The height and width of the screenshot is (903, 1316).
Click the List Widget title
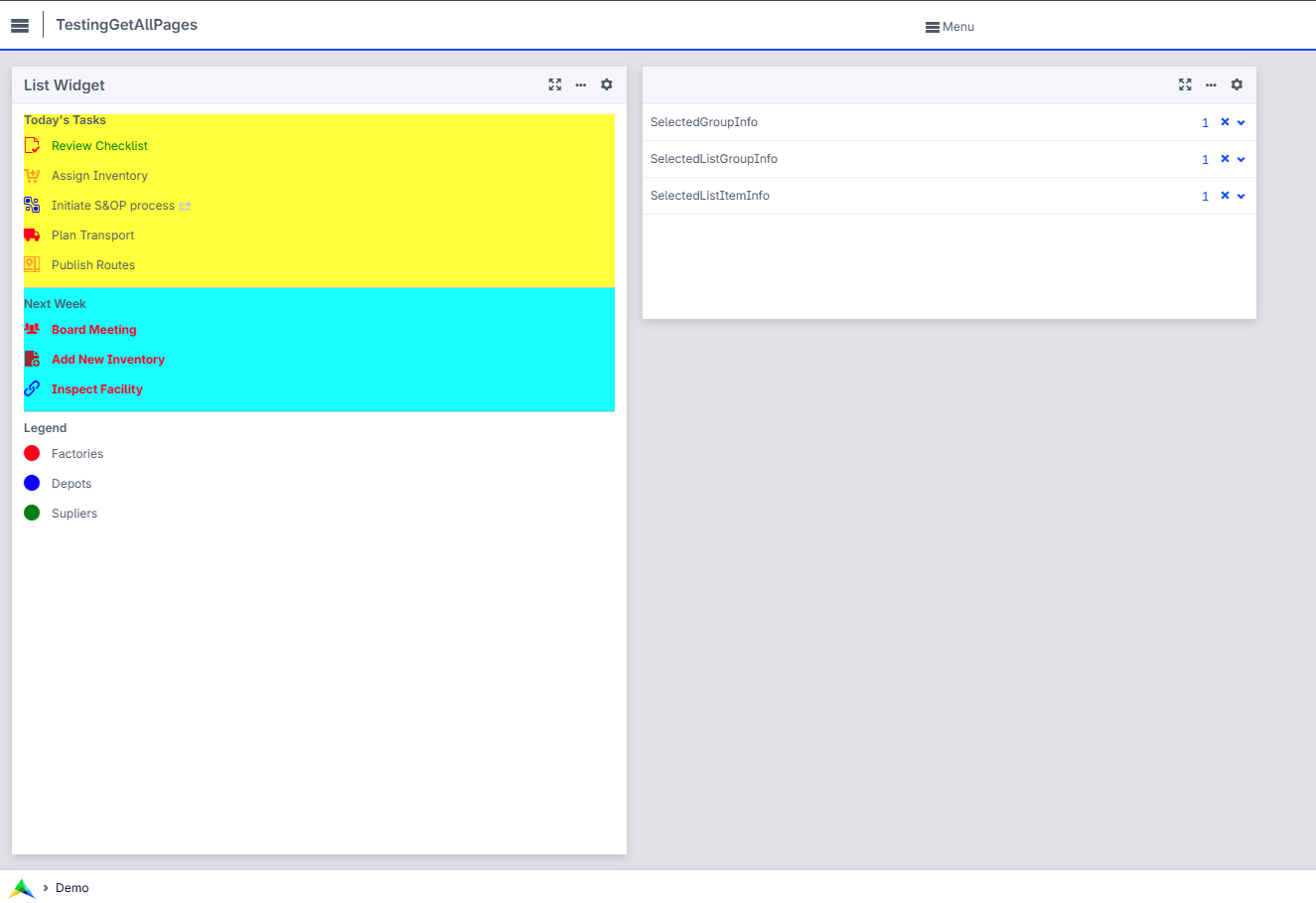(x=65, y=85)
